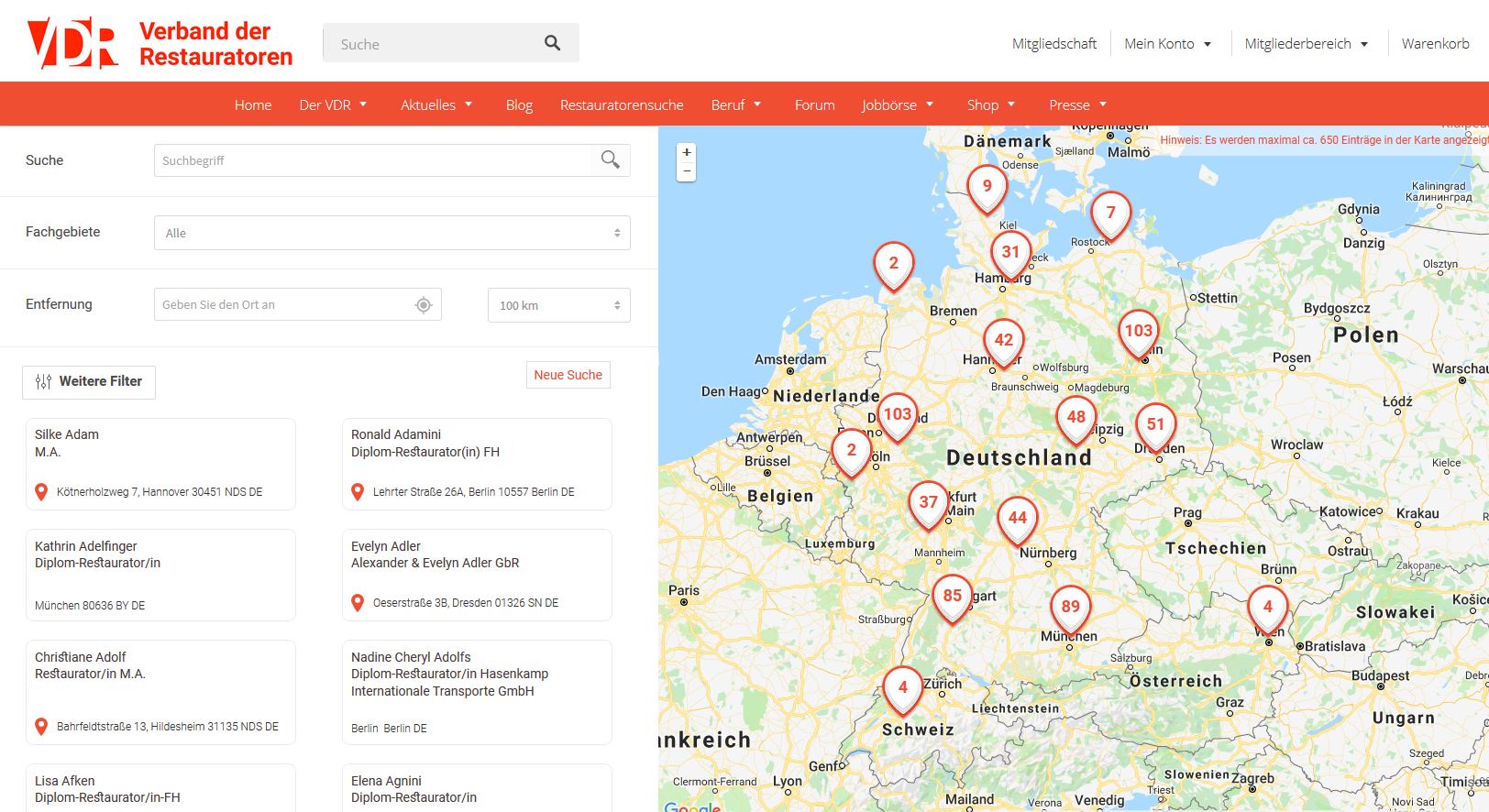Open the cluster marker 48 near Leipzig
The width and height of the screenshot is (1489, 812).
pos(1076,419)
